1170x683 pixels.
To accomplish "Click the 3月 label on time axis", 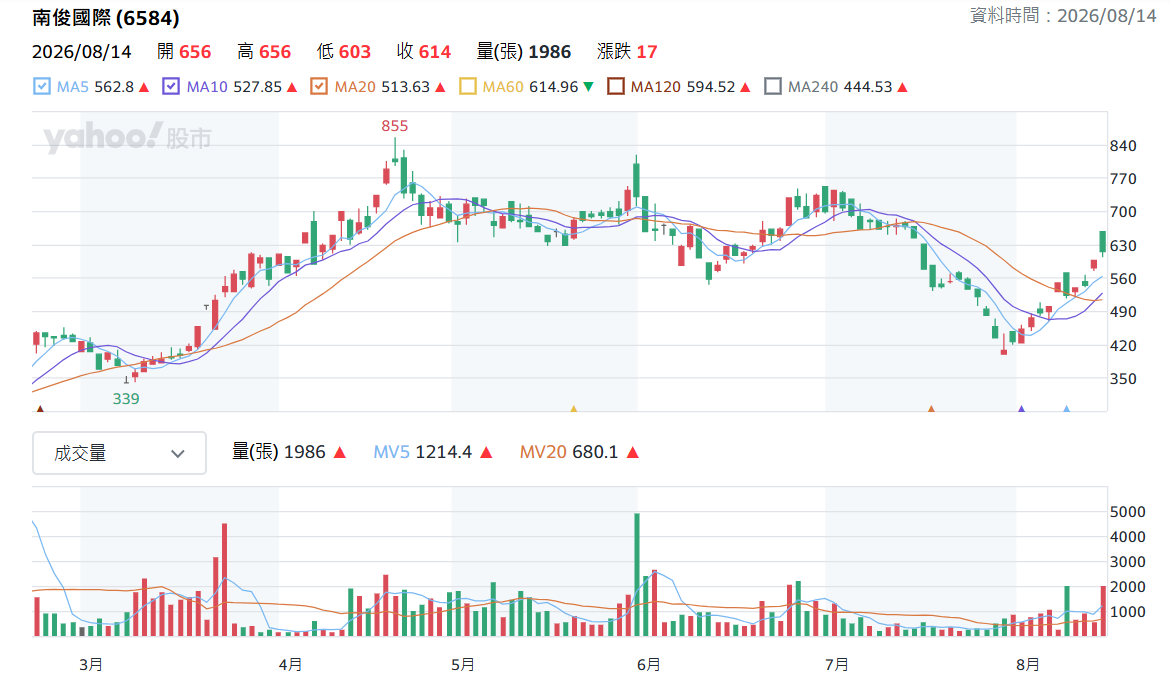I will pyautogui.click(x=91, y=664).
